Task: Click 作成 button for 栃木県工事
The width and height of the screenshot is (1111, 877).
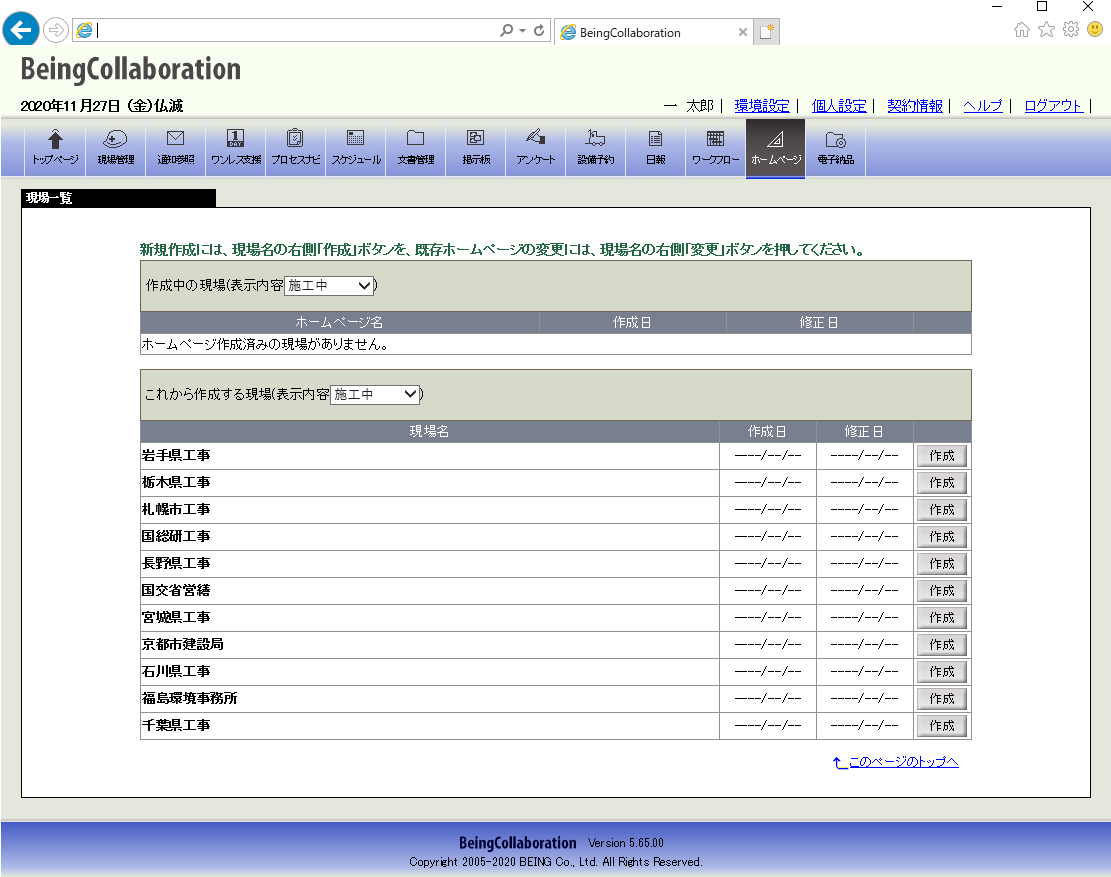Action: click(x=942, y=482)
